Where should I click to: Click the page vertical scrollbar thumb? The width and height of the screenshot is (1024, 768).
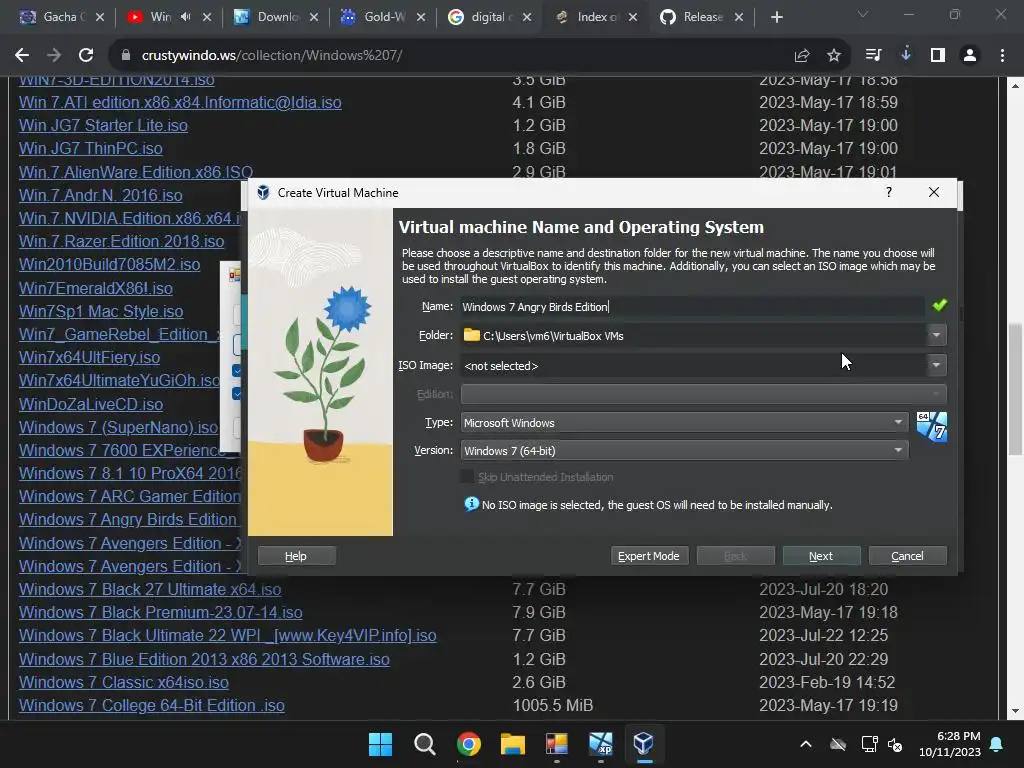tap(1014, 389)
